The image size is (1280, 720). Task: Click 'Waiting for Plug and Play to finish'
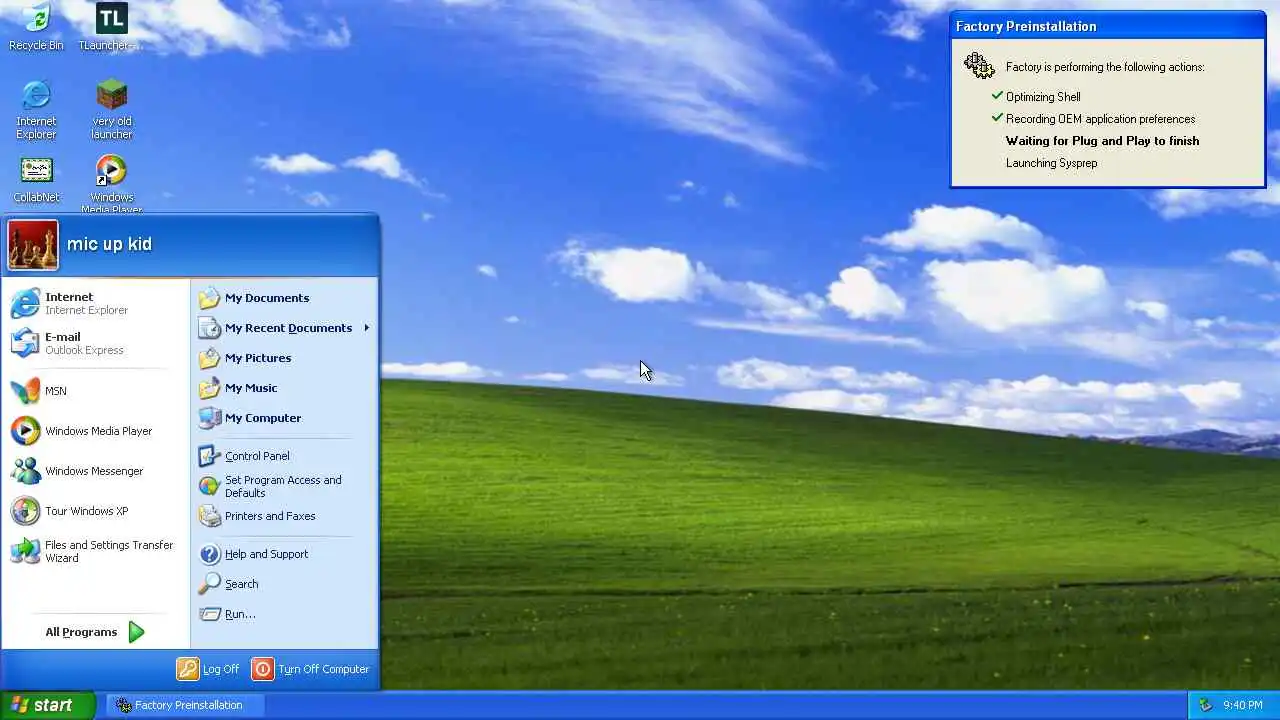click(1102, 141)
